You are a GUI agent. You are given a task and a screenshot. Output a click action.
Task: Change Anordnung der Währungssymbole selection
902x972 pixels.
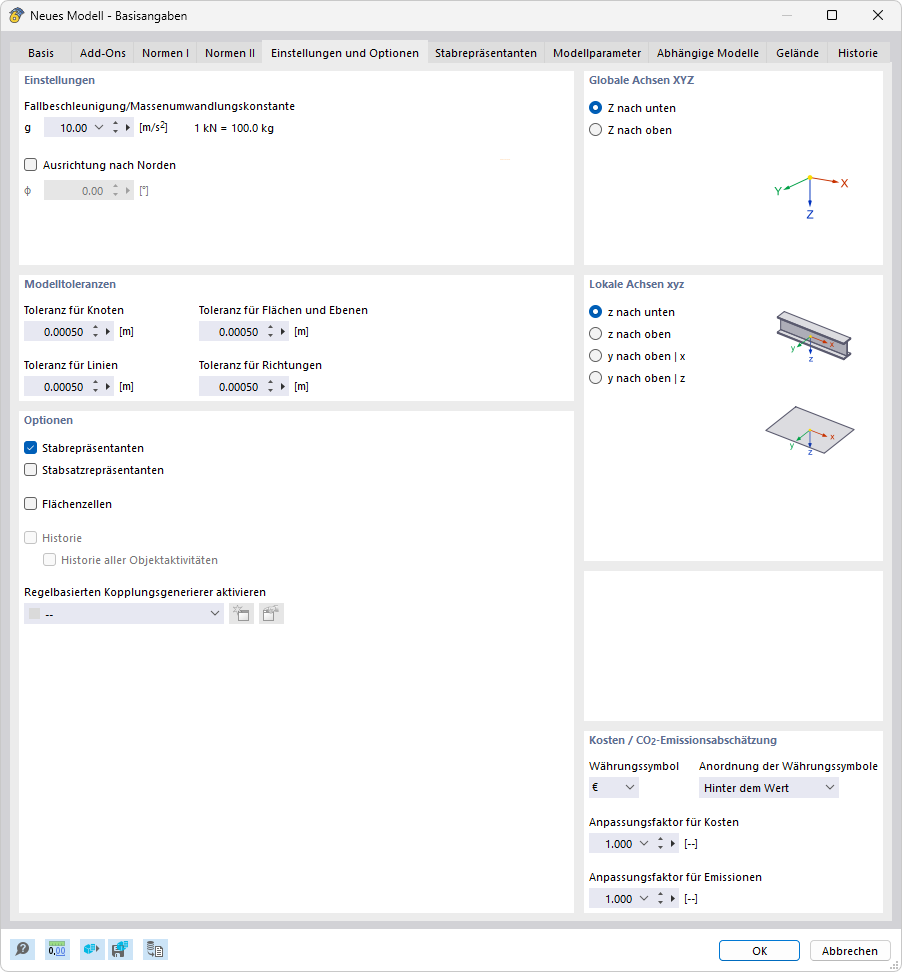[768, 787]
